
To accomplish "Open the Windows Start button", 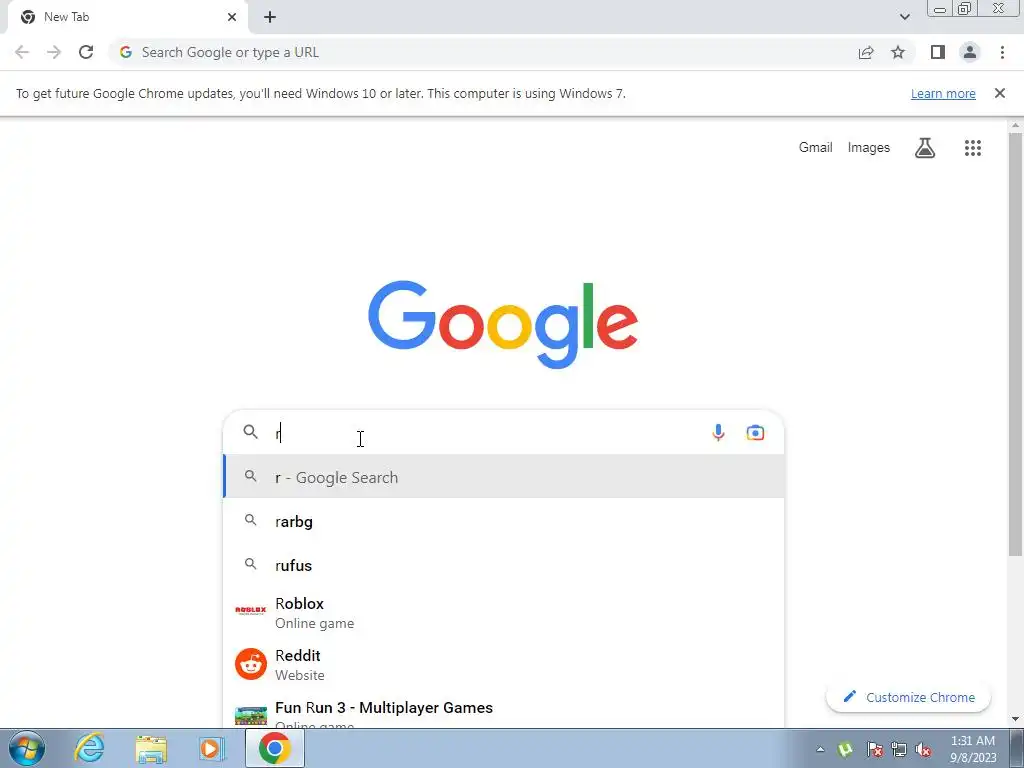I will coord(27,748).
